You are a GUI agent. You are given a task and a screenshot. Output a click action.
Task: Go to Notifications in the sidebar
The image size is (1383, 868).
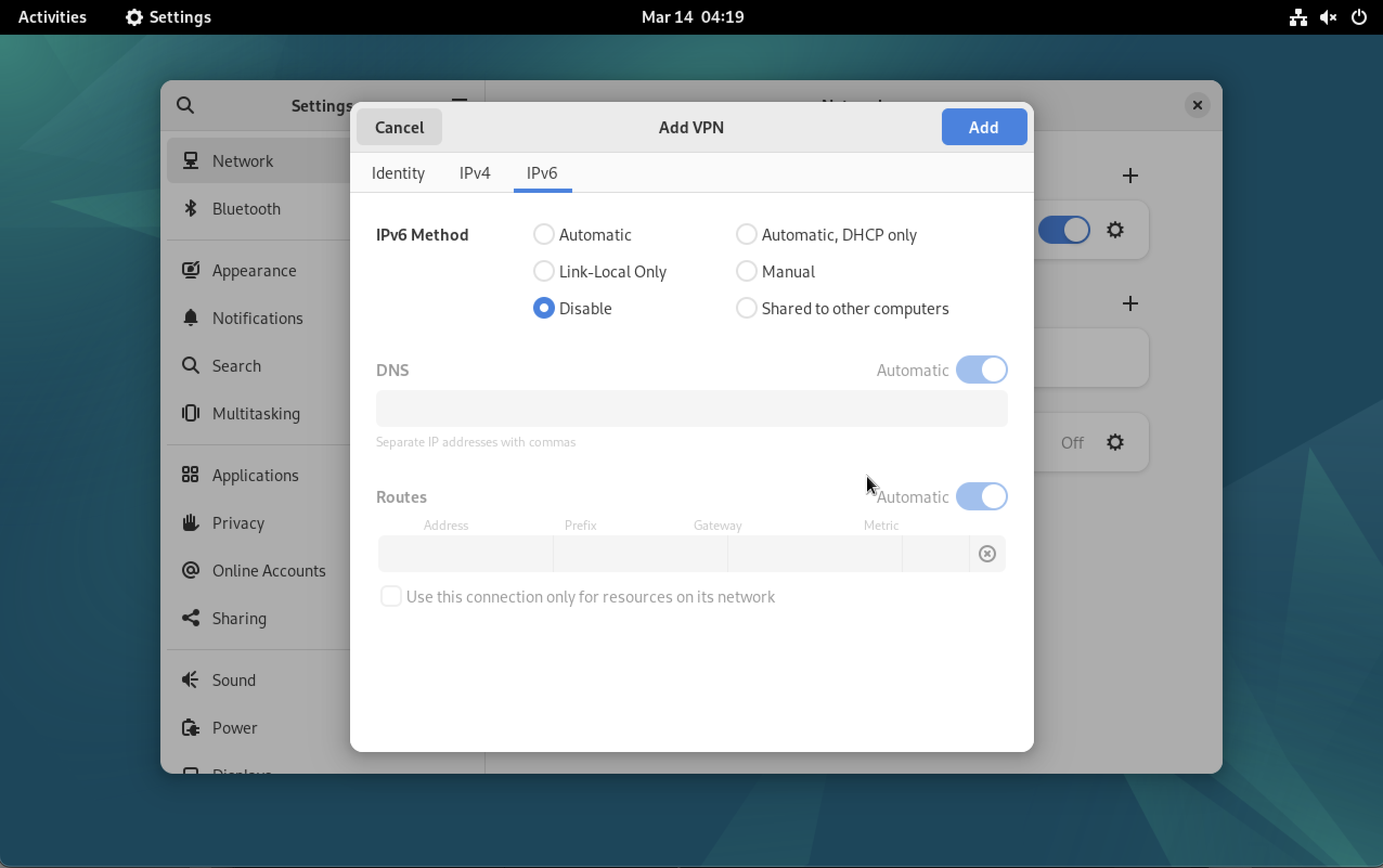pyautogui.click(x=258, y=318)
